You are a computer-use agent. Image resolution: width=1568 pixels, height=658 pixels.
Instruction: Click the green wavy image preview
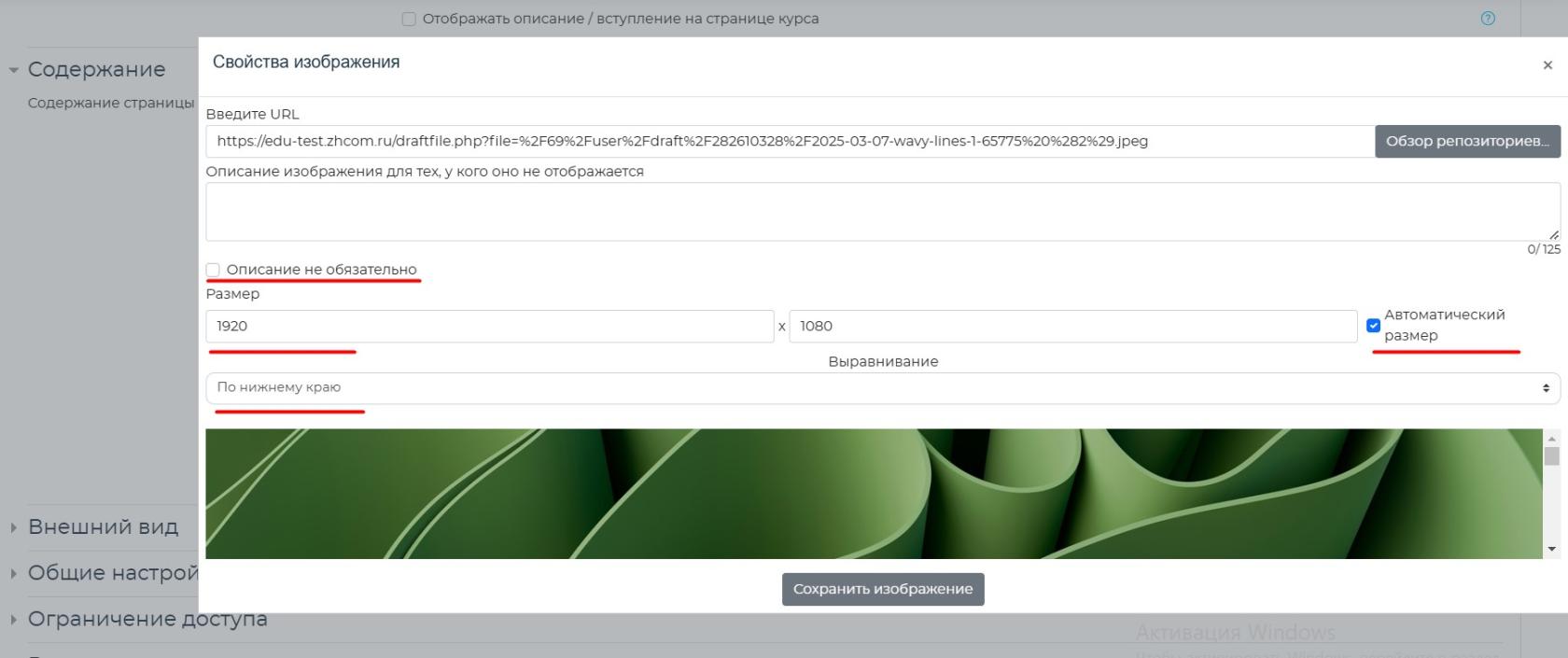click(x=873, y=494)
